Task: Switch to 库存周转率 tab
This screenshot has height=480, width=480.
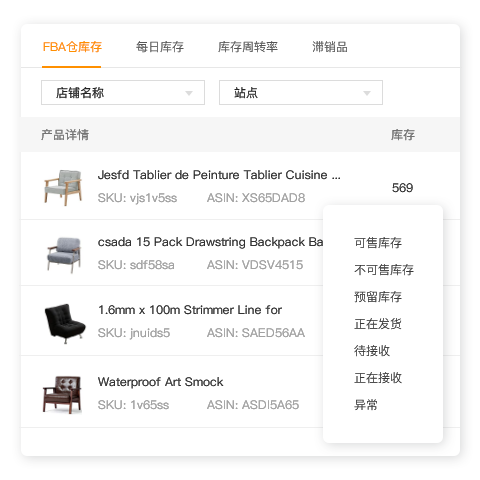Action: coord(248,47)
